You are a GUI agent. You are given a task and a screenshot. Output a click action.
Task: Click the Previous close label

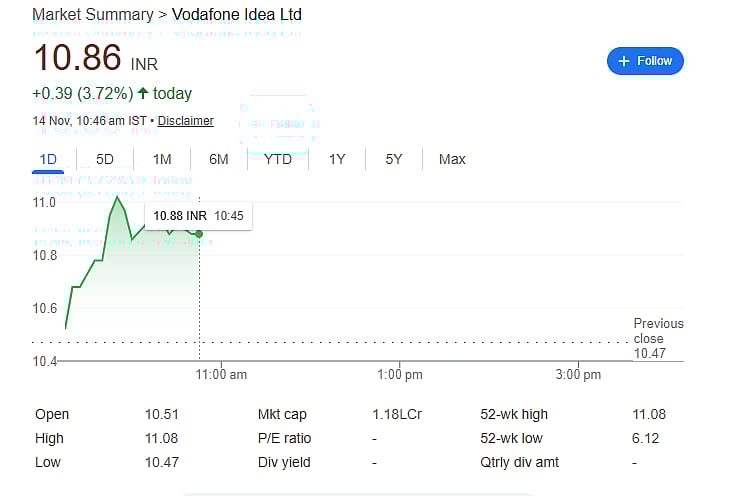[x=658, y=331]
